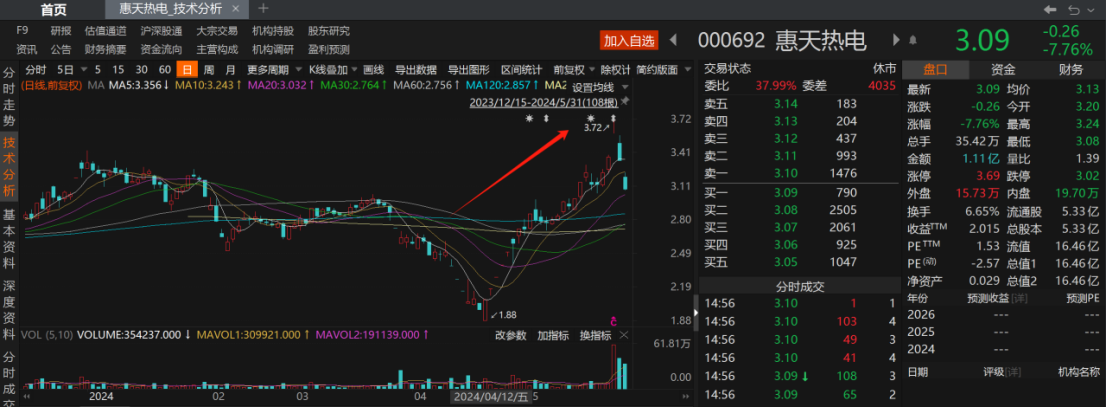Open the 资金流向 menu item
Viewport: 1107px width, 407px height.
coord(161,49)
